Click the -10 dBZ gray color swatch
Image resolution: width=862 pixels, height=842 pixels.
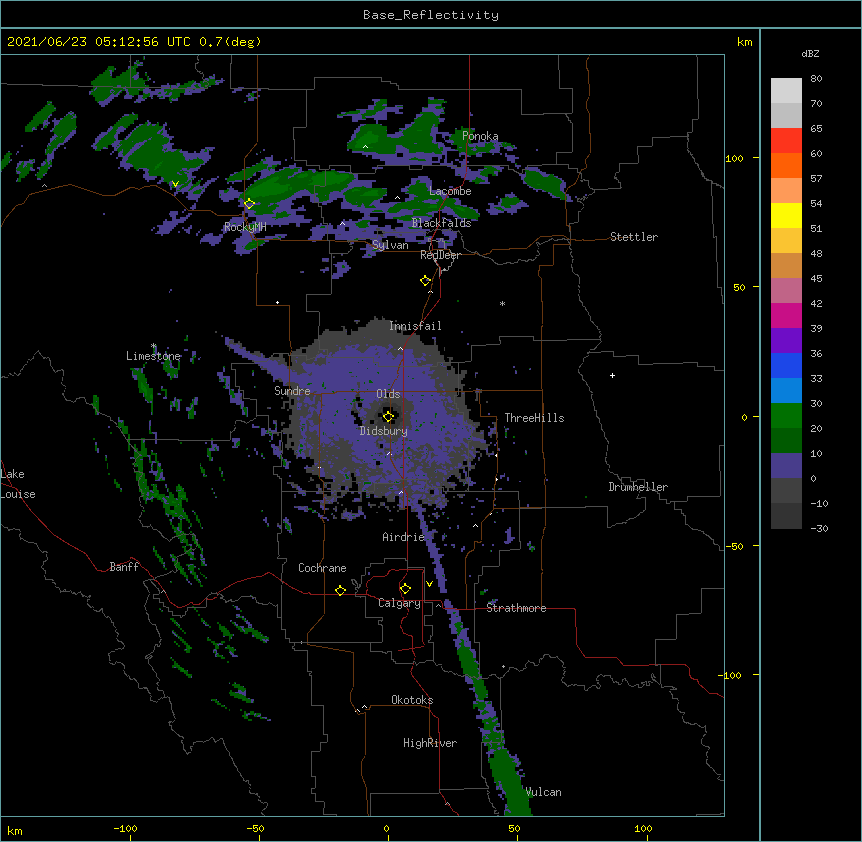[x=786, y=516]
